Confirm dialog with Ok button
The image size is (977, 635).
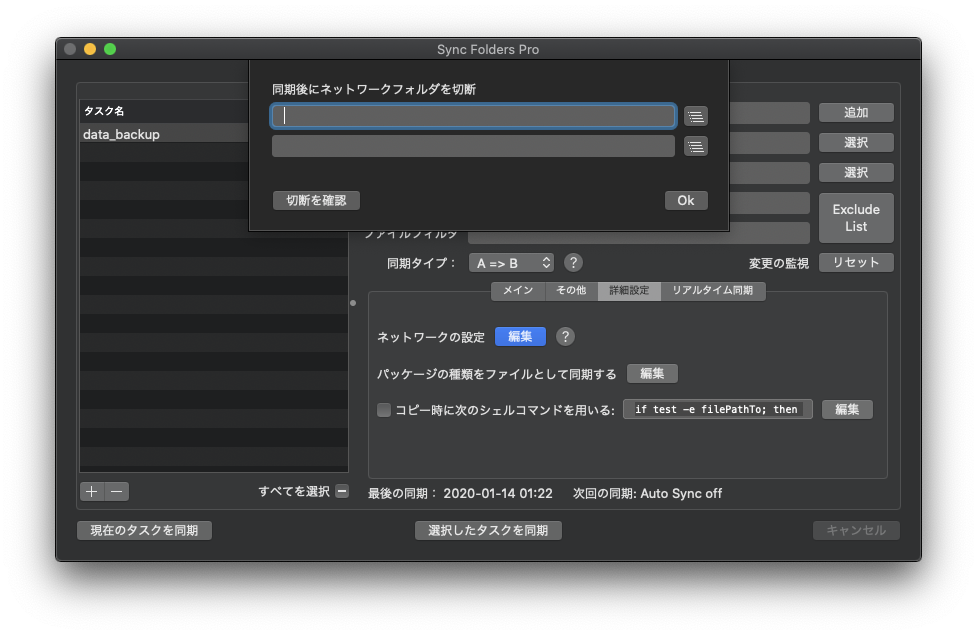click(686, 200)
